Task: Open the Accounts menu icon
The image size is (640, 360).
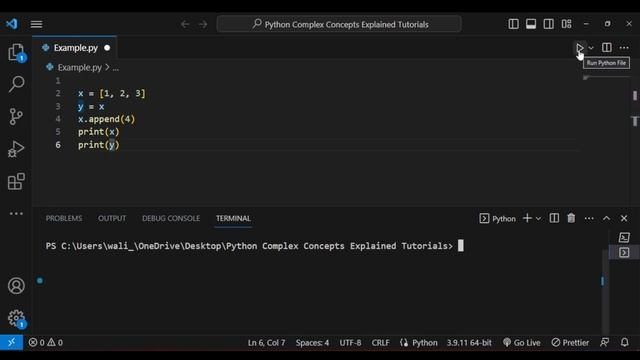Action: click(16, 286)
